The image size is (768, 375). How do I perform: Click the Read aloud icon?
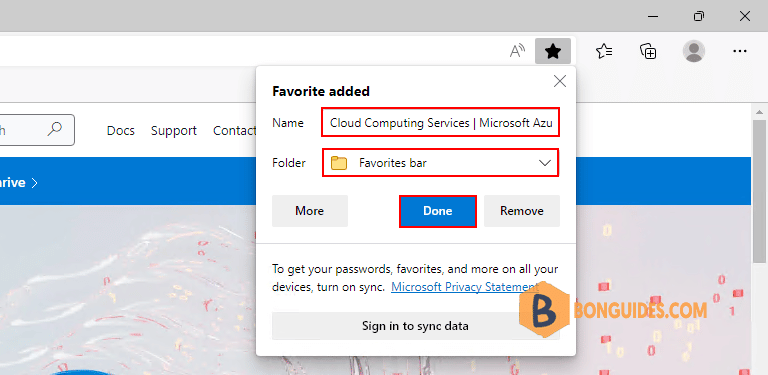click(517, 50)
